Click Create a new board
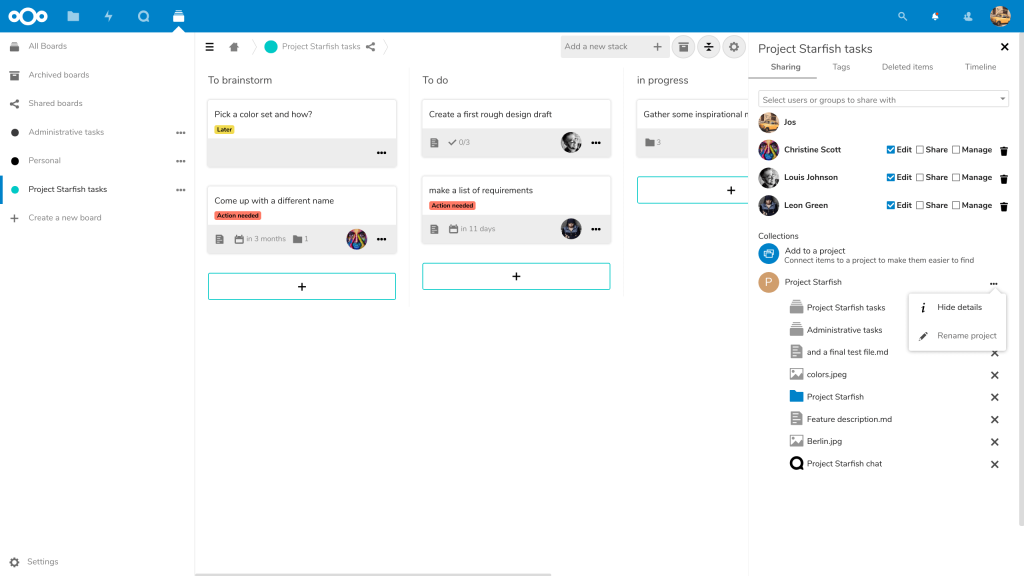 (x=64, y=218)
